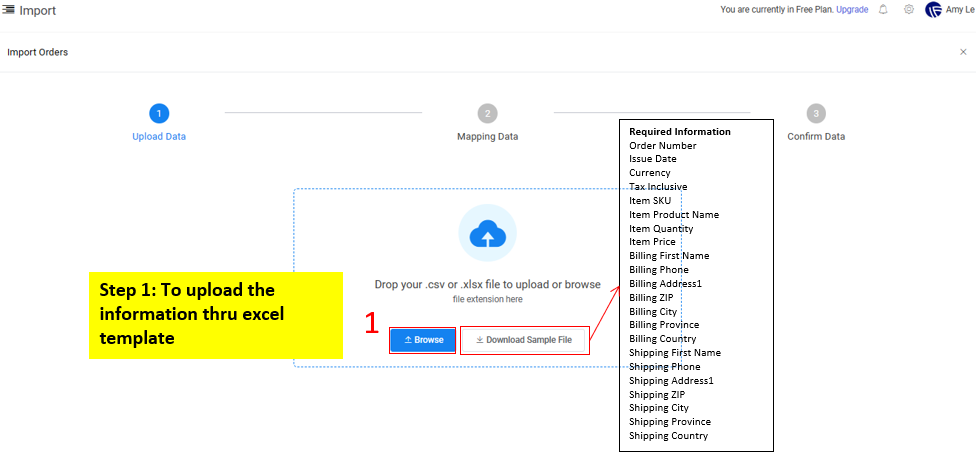Click the Amy Le username text
976x453 pixels.
click(960, 9)
